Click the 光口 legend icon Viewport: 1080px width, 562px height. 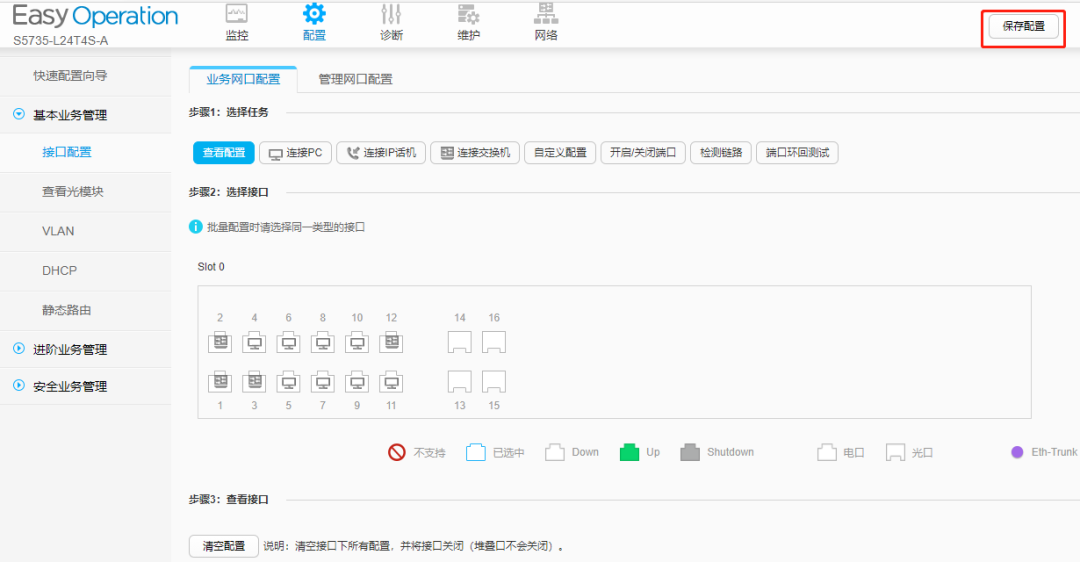tap(895, 452)
